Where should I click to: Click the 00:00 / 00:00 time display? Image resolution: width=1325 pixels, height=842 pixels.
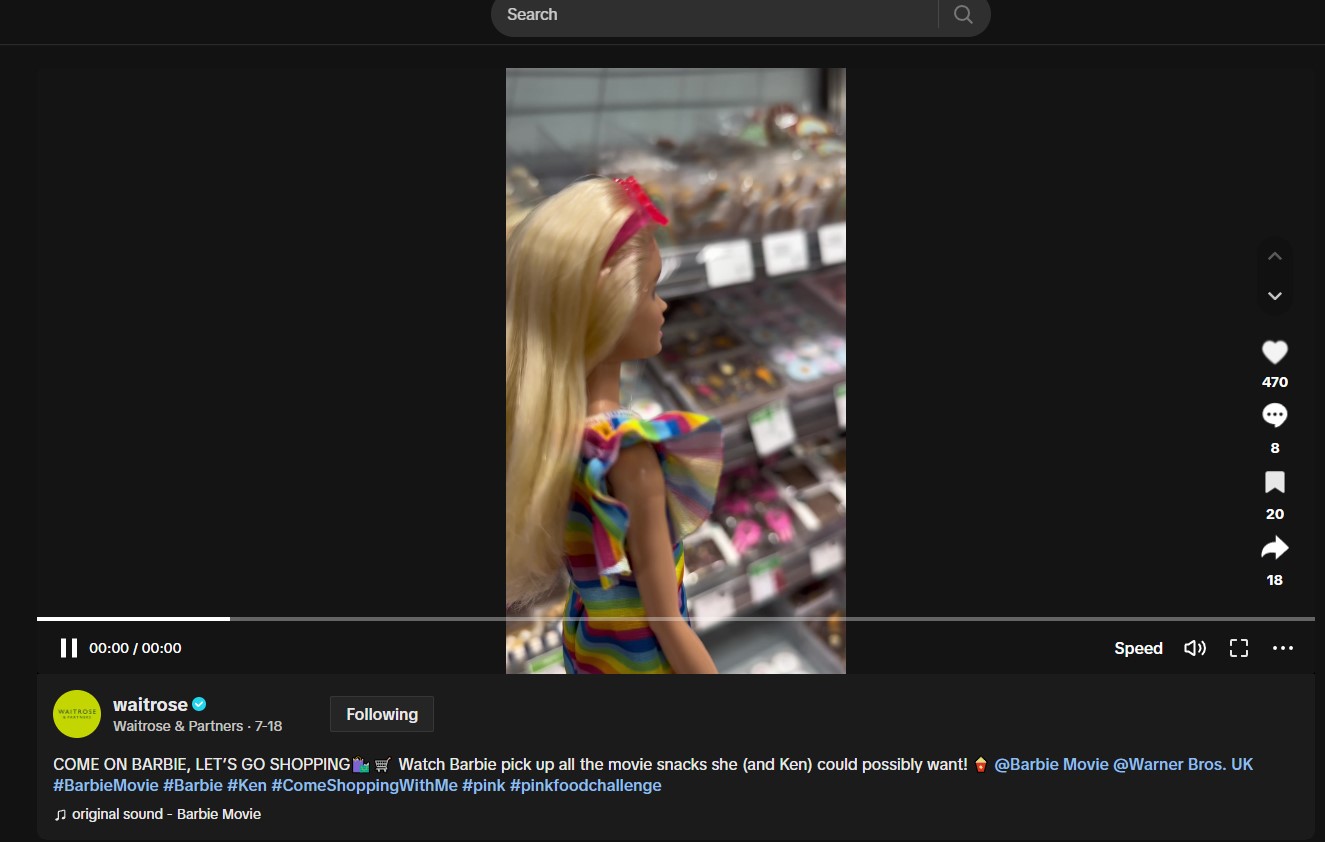135,648
